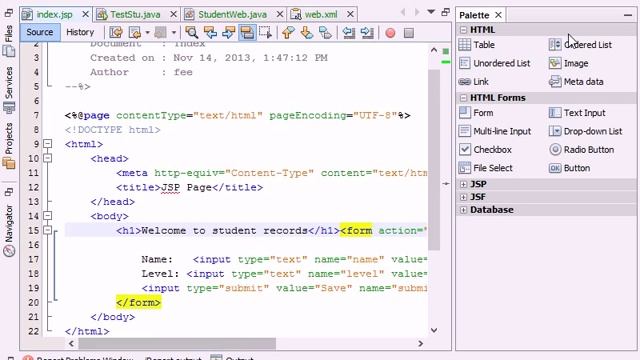Collapse the code fold at line 15
640x360 pixels.
click(48, 230)
